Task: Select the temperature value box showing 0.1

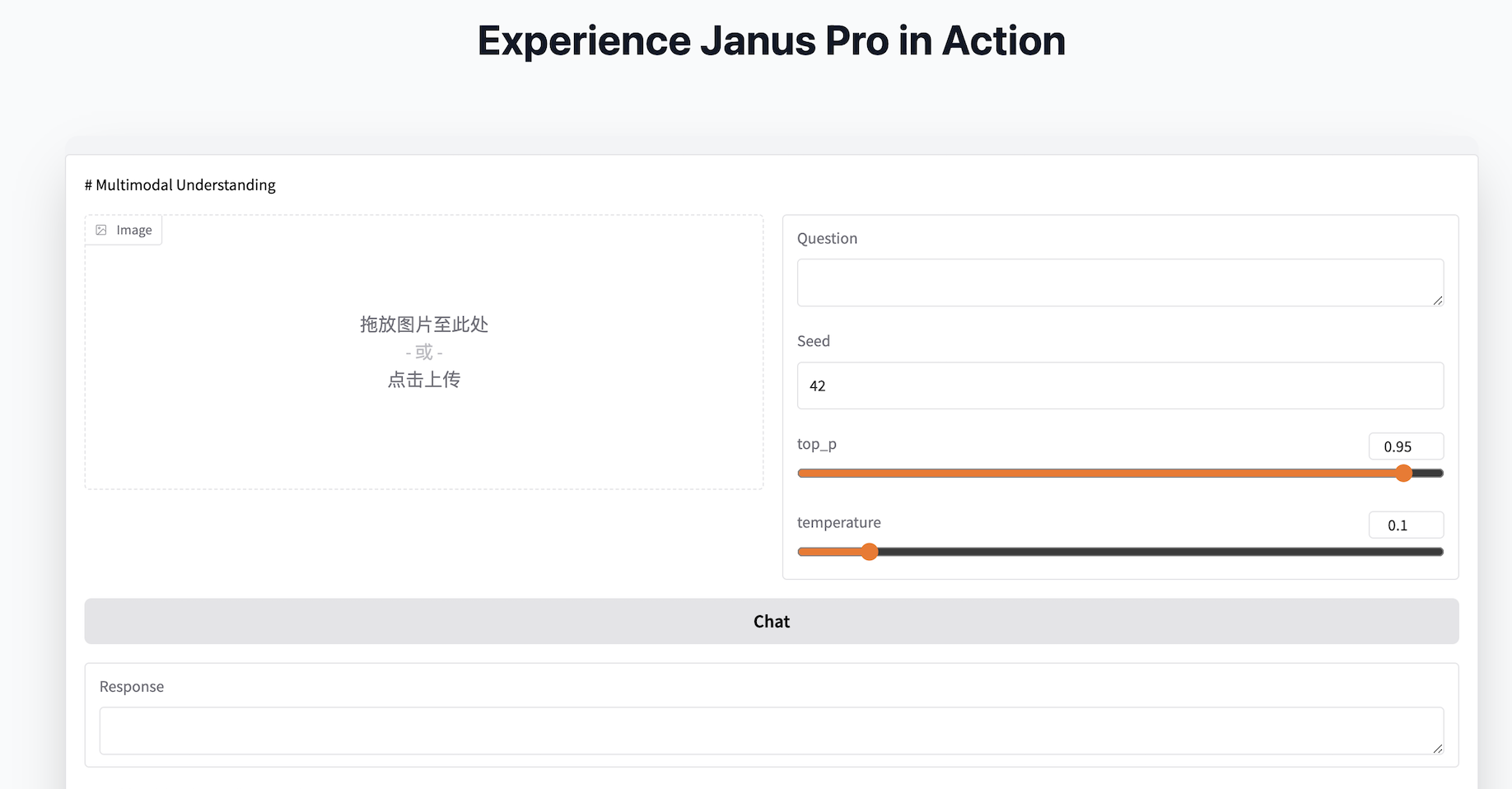Action: click(1405, 525)
